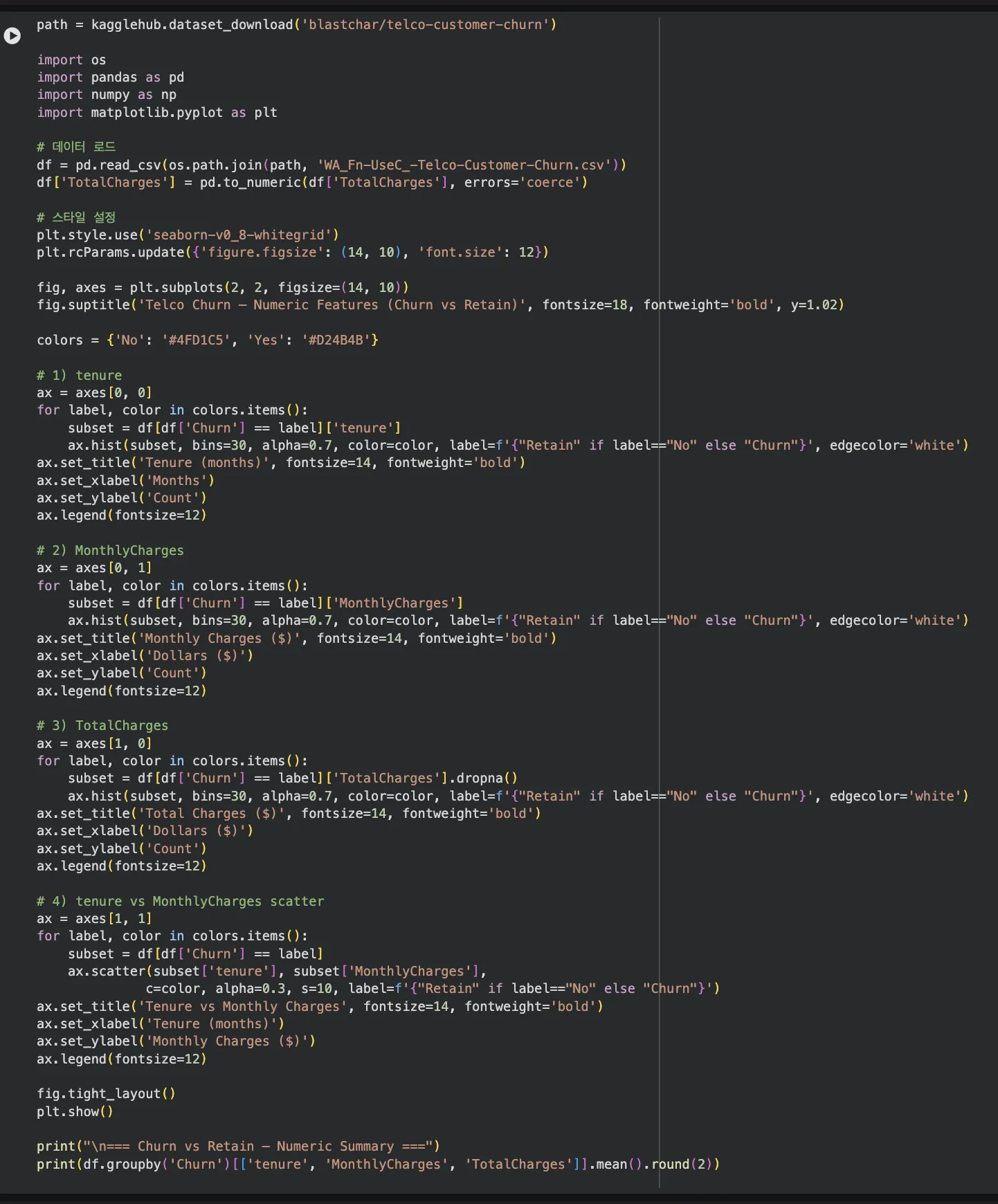Viewport: 998px width, 1204px height.
Task: Click the plt.show() line
Action: 75,1112
